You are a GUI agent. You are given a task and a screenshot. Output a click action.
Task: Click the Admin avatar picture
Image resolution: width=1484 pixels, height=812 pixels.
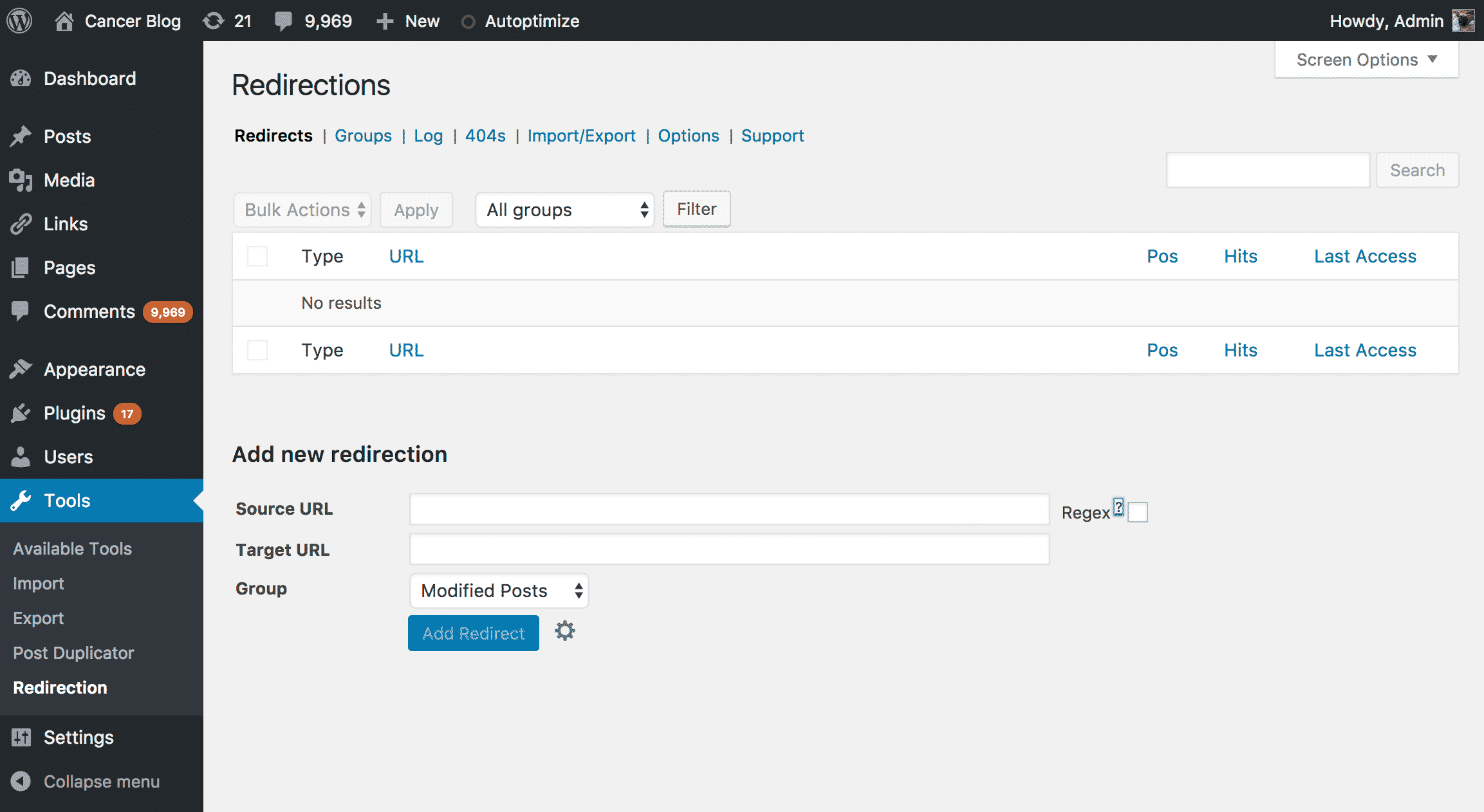click(1463, 21)
